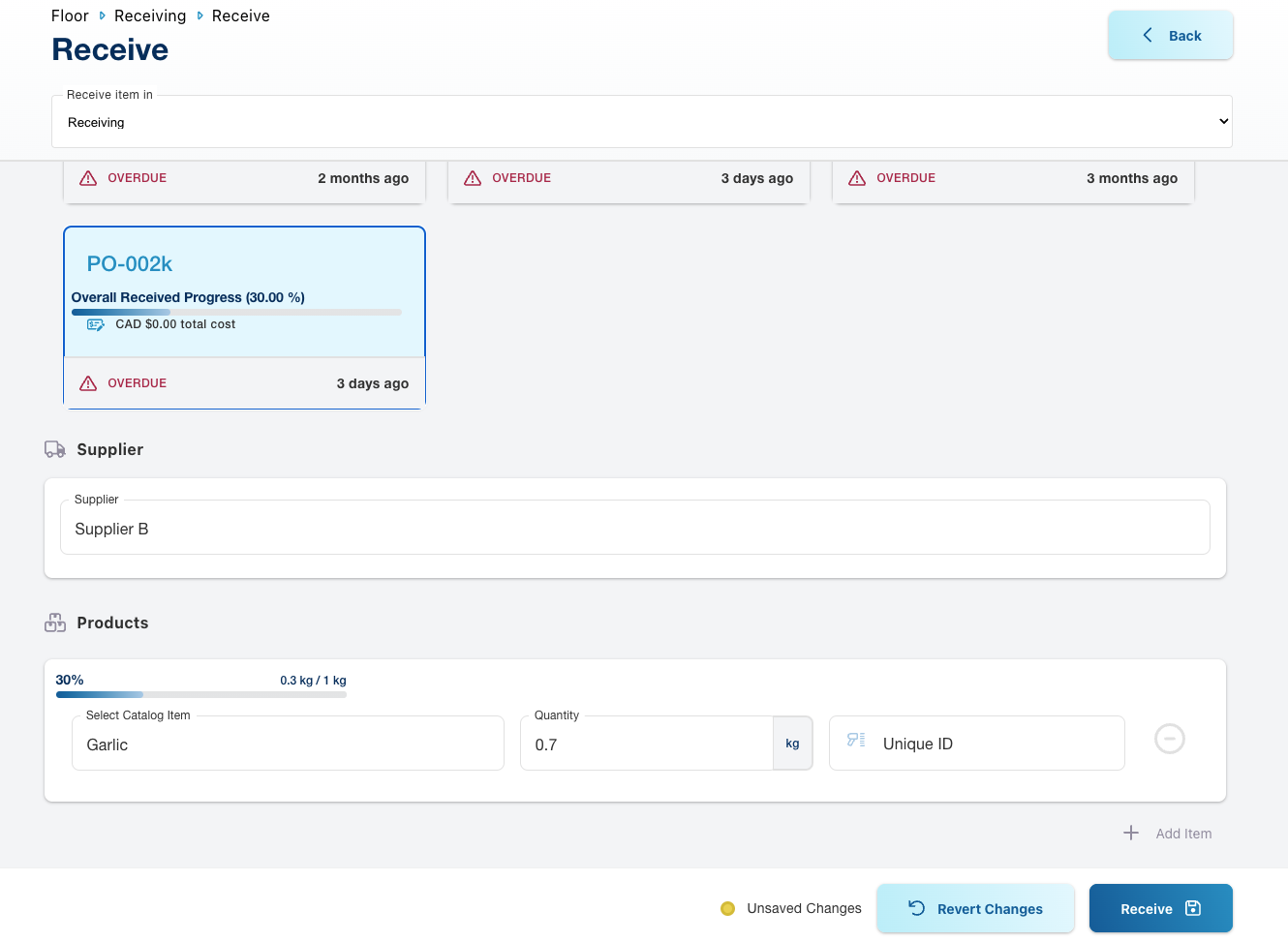
Task: Click the yellow Unsaved Changes indicator dot
Action: [727, 908]
